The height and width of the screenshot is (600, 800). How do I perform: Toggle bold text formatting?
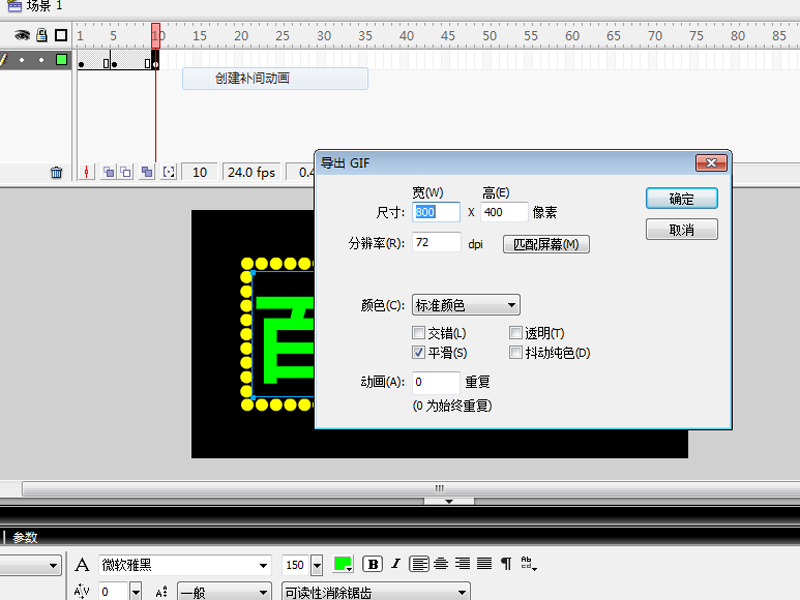pos(373,564)
